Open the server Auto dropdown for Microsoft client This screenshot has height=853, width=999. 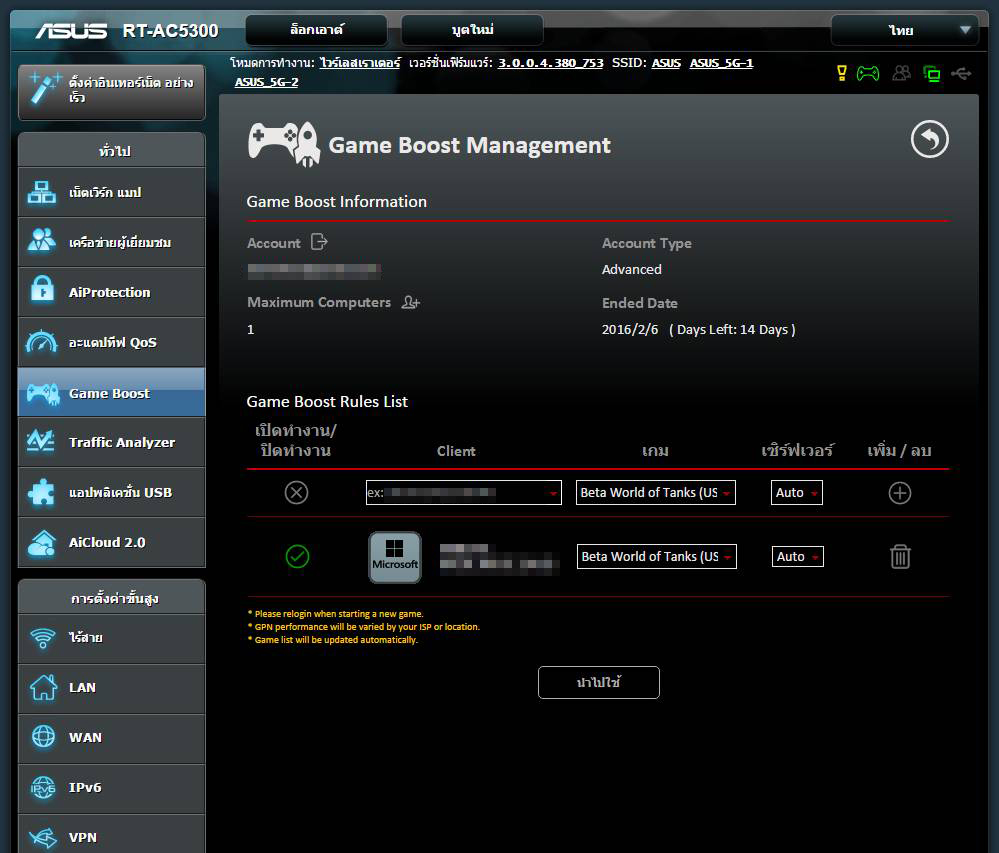click(x=798, y=556)
